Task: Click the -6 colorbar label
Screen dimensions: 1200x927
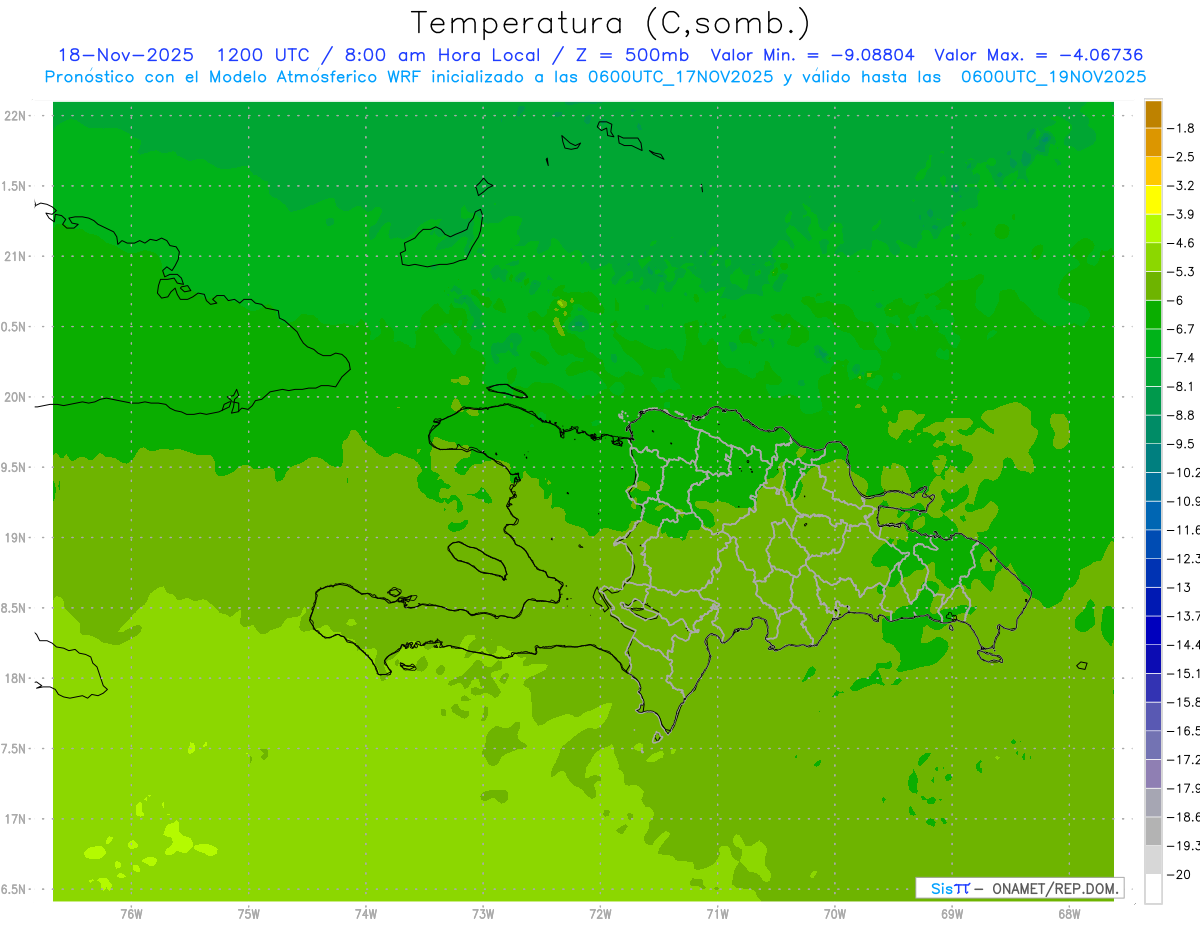Action: coord(1177,300)
